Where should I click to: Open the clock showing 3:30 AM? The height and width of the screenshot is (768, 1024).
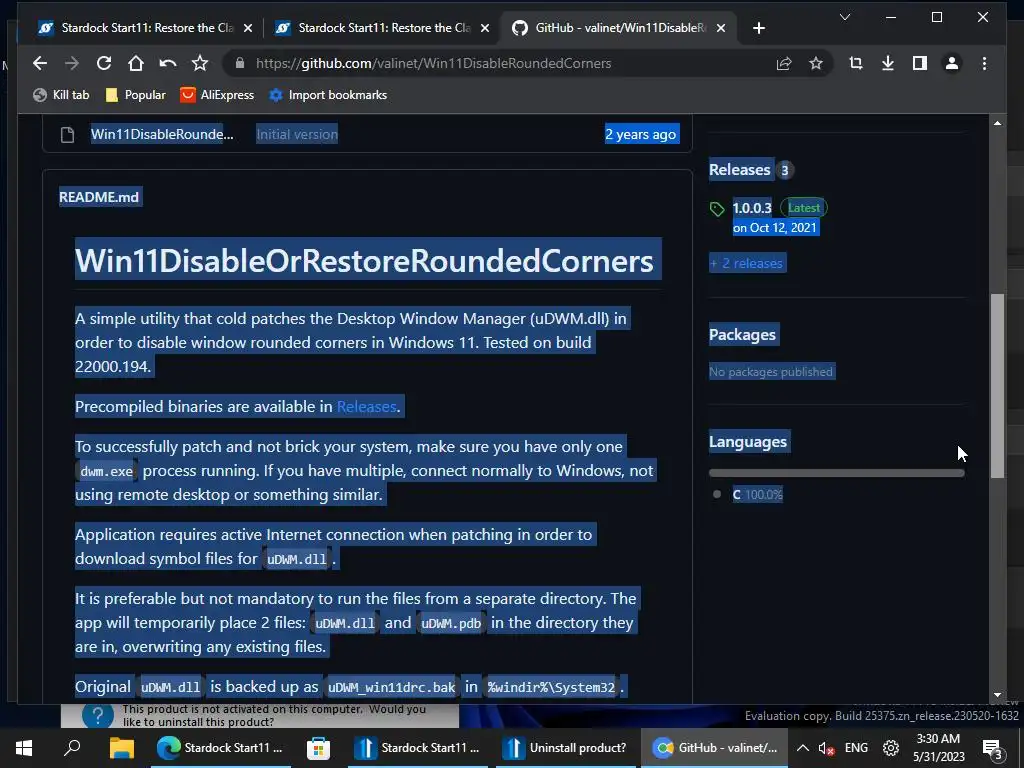coord(938,748)
